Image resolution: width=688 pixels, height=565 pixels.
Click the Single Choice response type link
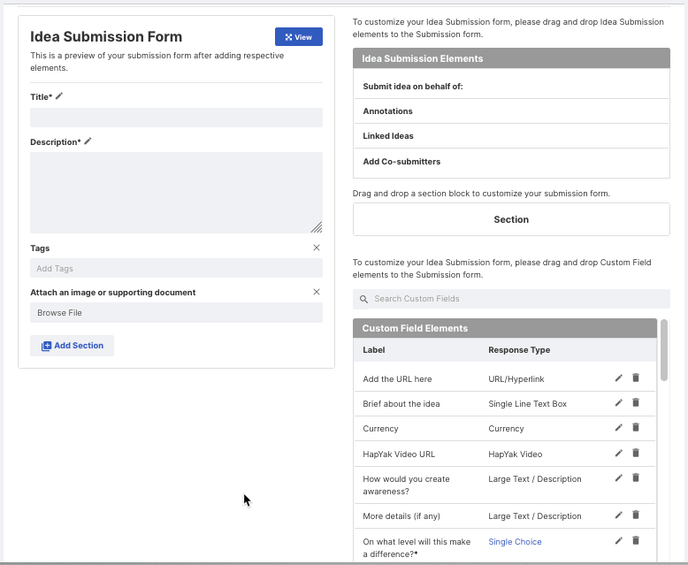(515, 542)
